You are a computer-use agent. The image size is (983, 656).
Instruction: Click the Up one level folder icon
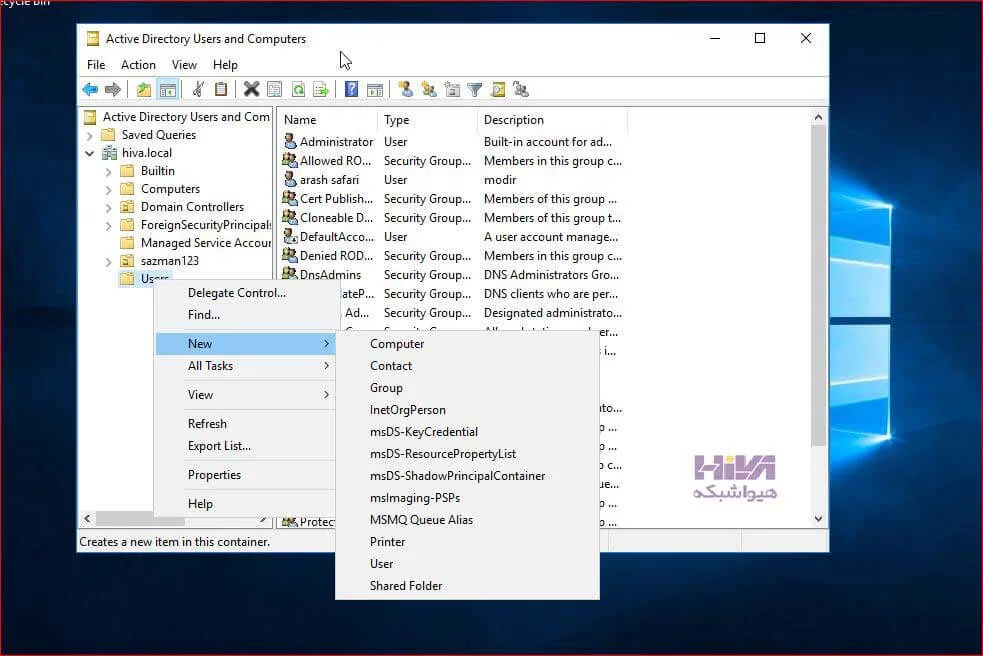click(144, 90)
